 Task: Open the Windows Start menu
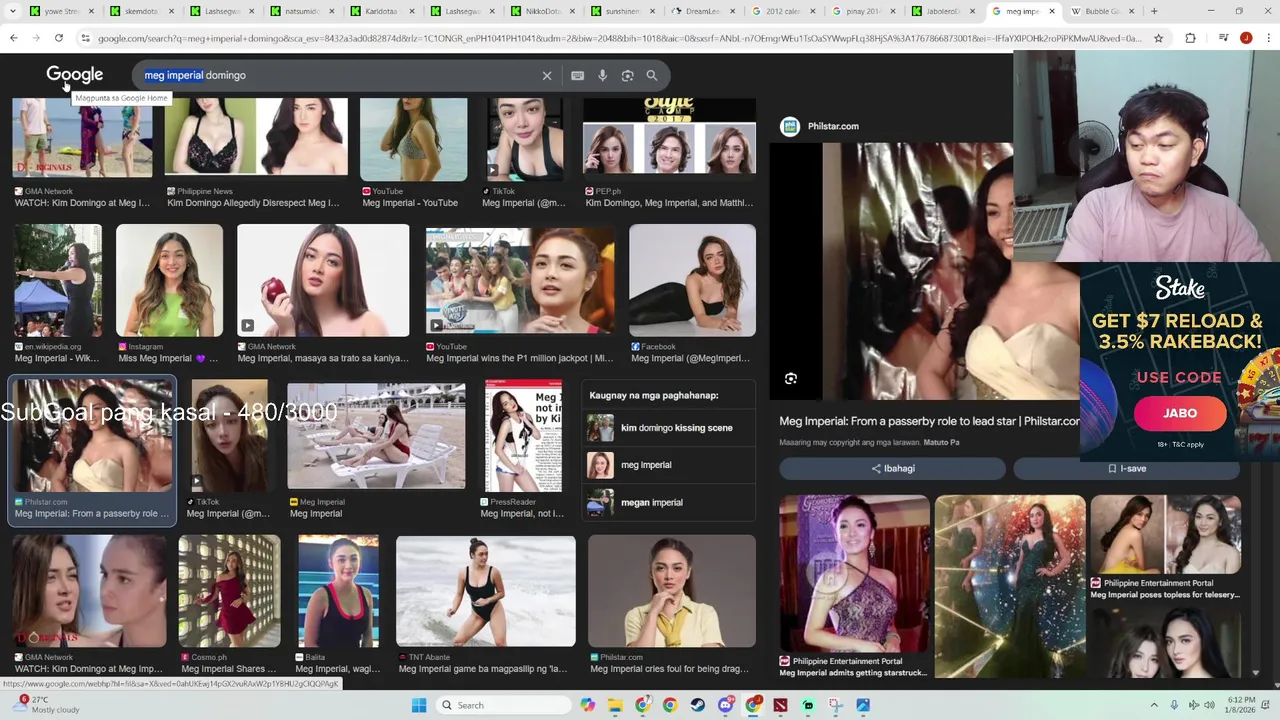[x=419, y=705]
